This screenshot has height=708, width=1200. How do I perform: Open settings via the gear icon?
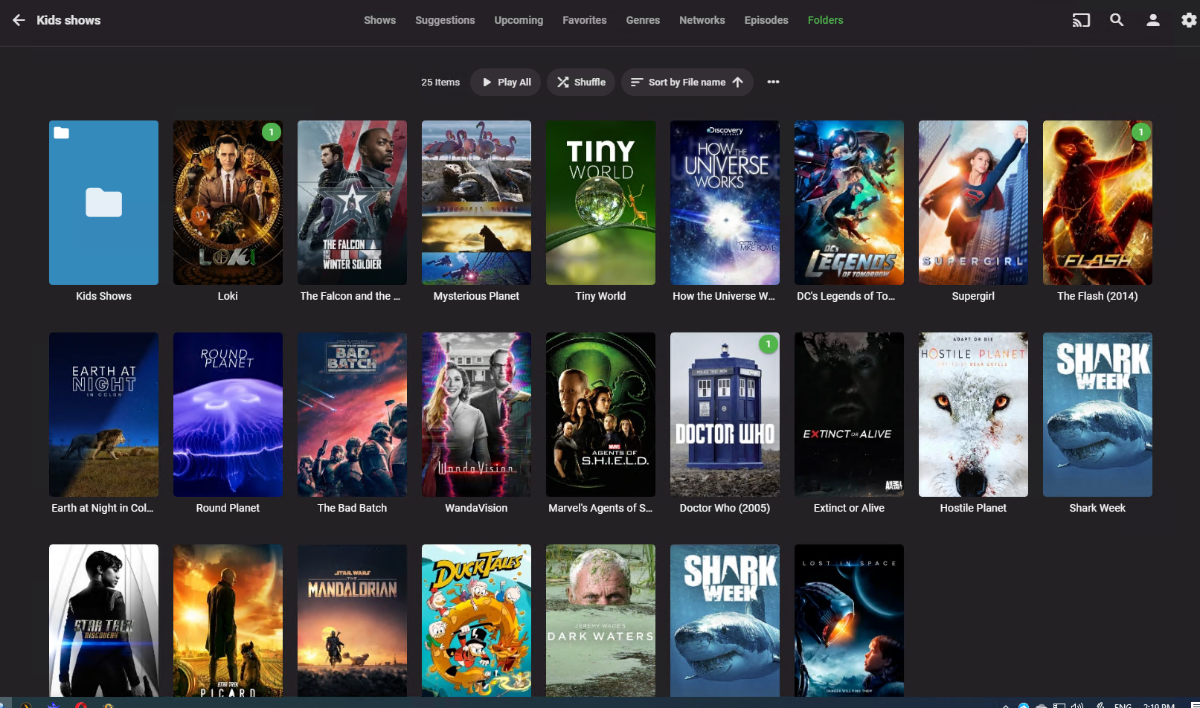tap(1188, 20)
